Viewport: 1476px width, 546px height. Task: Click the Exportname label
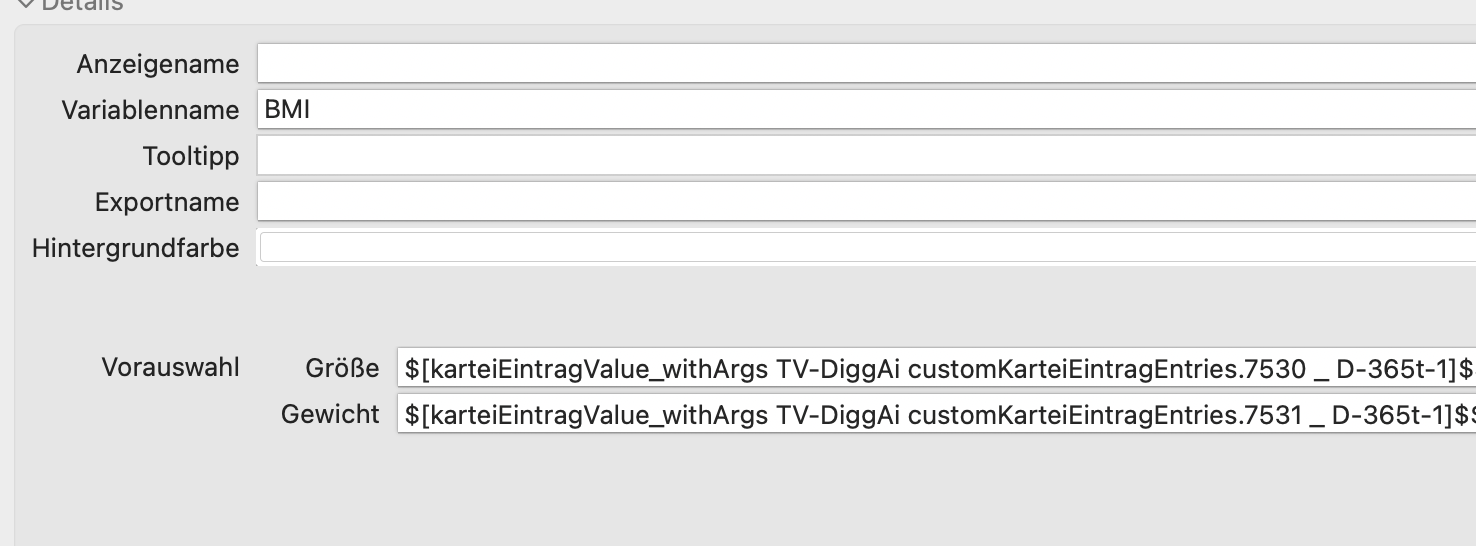click(167, 203)
